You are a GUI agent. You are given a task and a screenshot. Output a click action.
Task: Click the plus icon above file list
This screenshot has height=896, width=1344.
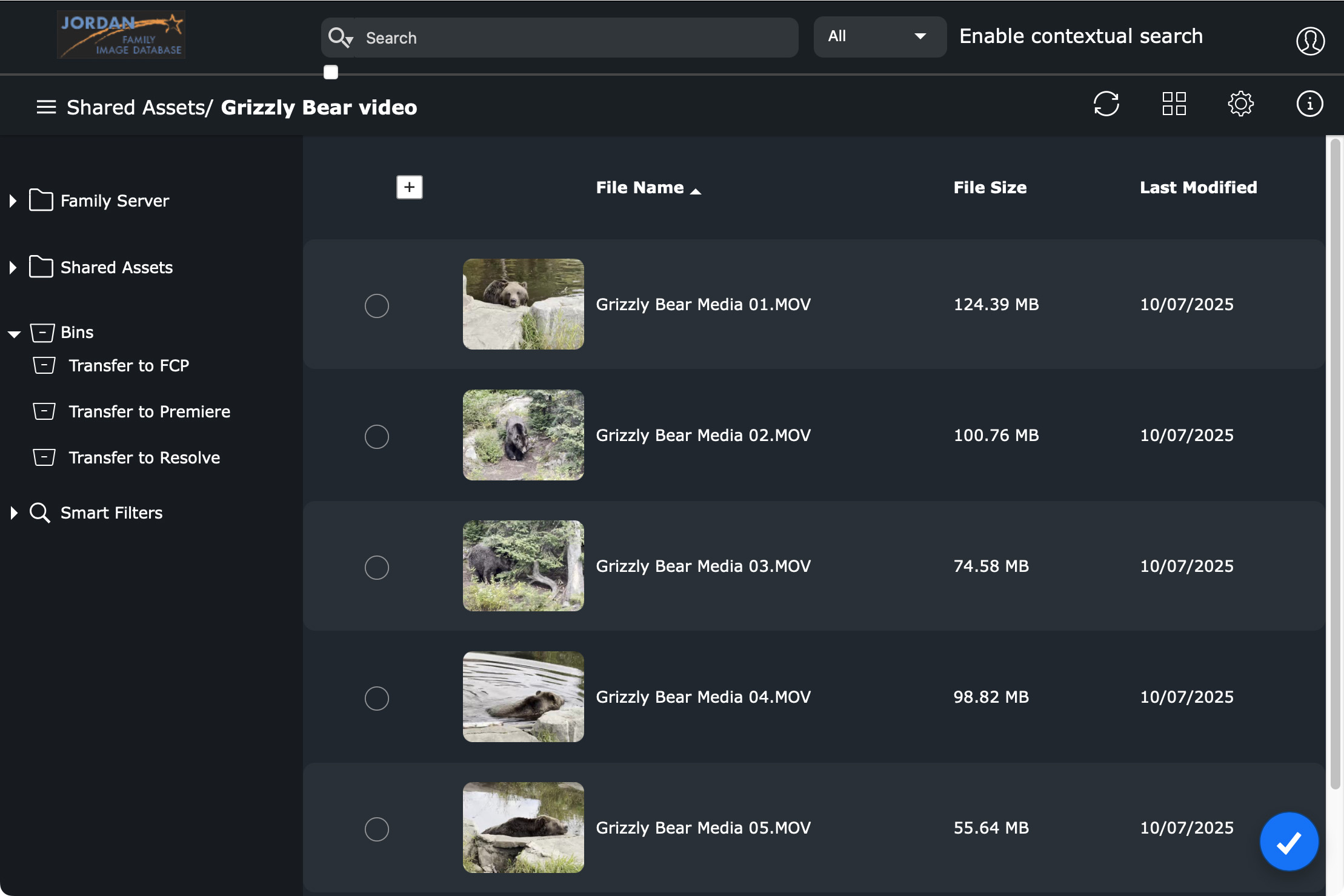click(409, 187)
